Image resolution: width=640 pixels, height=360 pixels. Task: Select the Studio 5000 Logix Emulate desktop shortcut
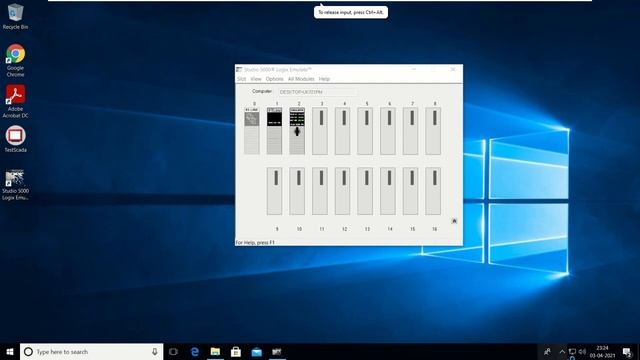[x=15, y=185]
